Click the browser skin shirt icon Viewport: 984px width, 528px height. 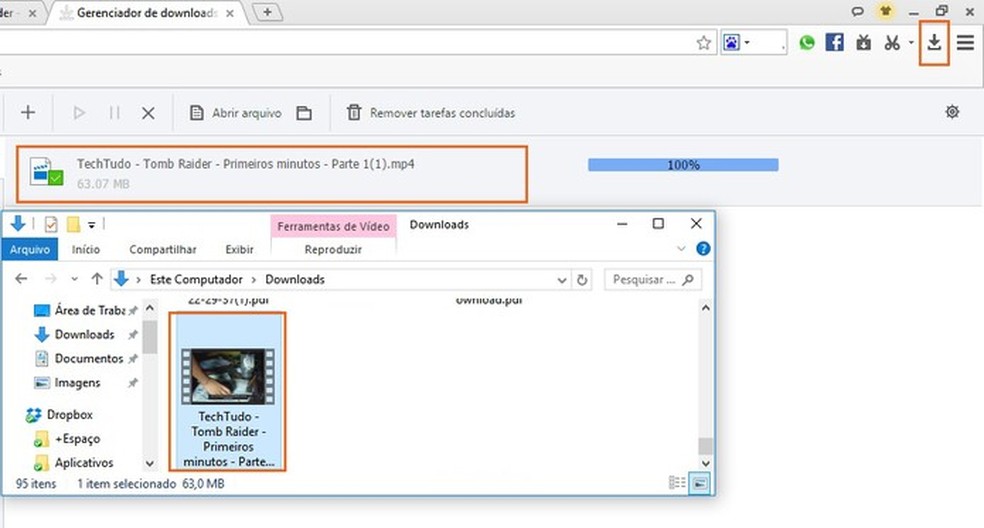click(886, 11)
